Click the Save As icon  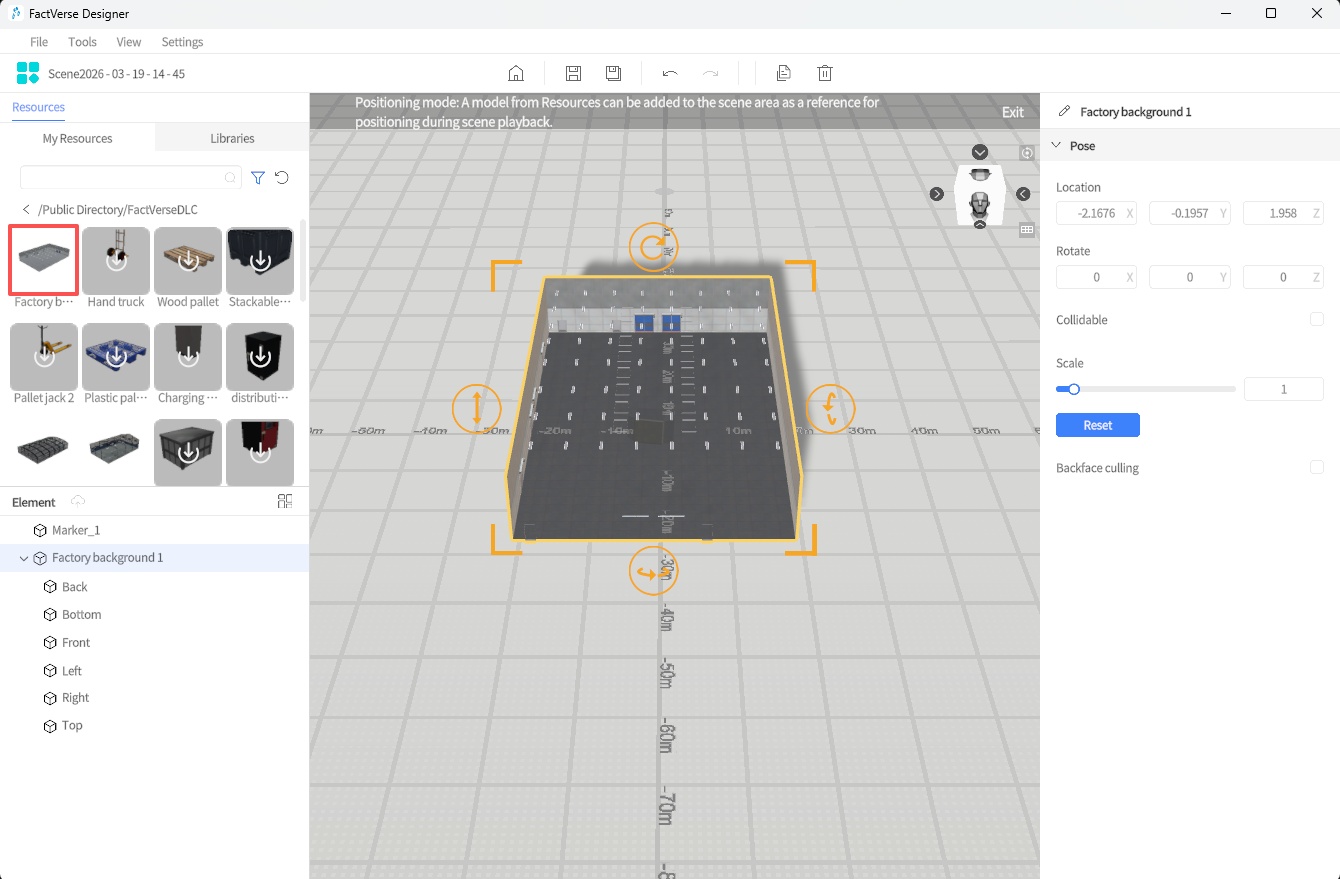coord(613,72)
